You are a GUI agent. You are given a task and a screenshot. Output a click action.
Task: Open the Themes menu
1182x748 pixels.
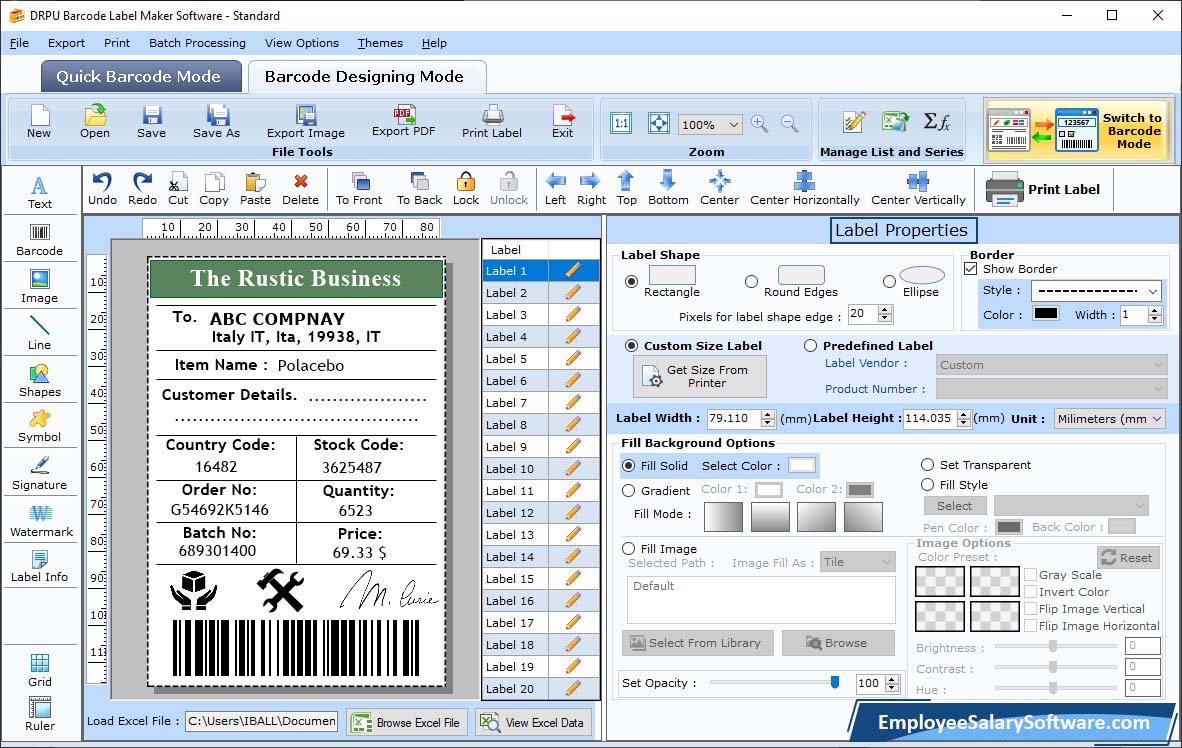point(380,43)
